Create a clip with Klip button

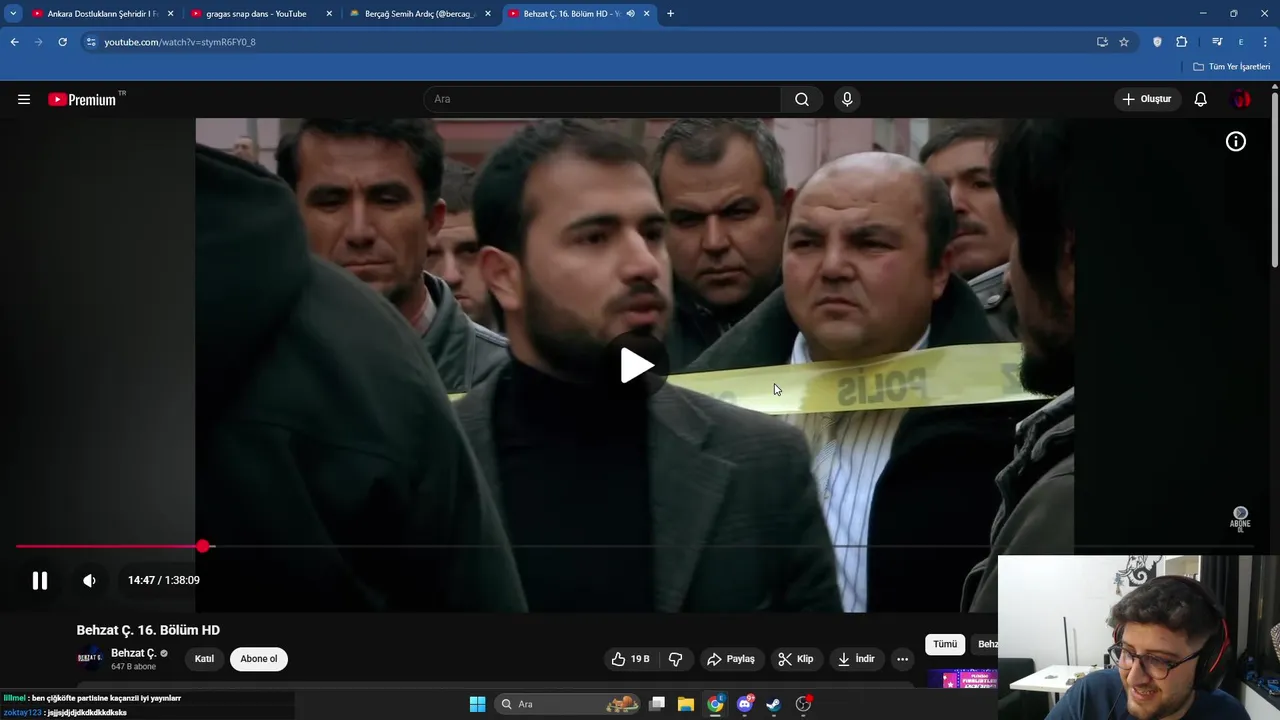(796, 659)
